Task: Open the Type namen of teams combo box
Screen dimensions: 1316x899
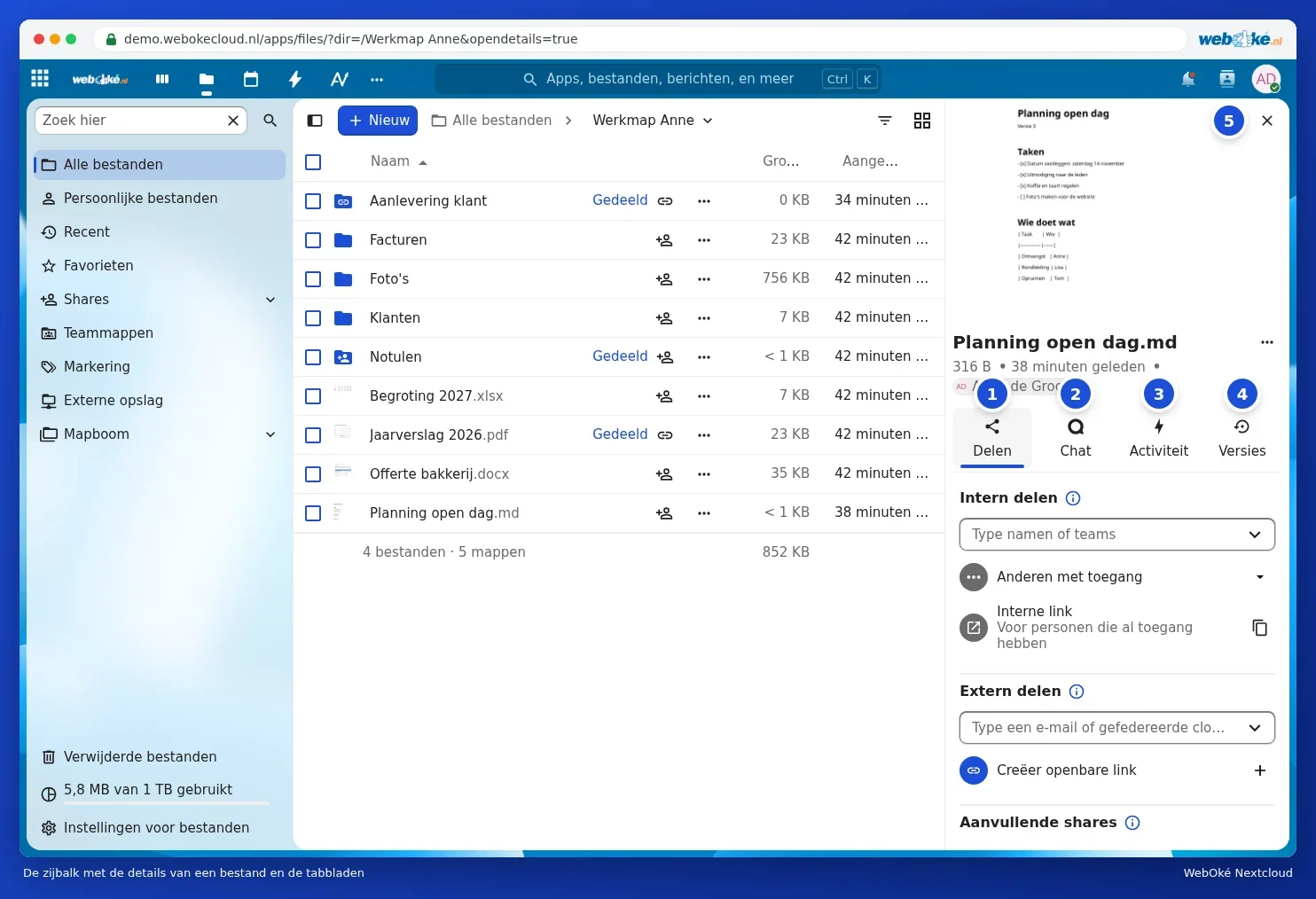Action: pyautogui.click(x=1117, y=535)
